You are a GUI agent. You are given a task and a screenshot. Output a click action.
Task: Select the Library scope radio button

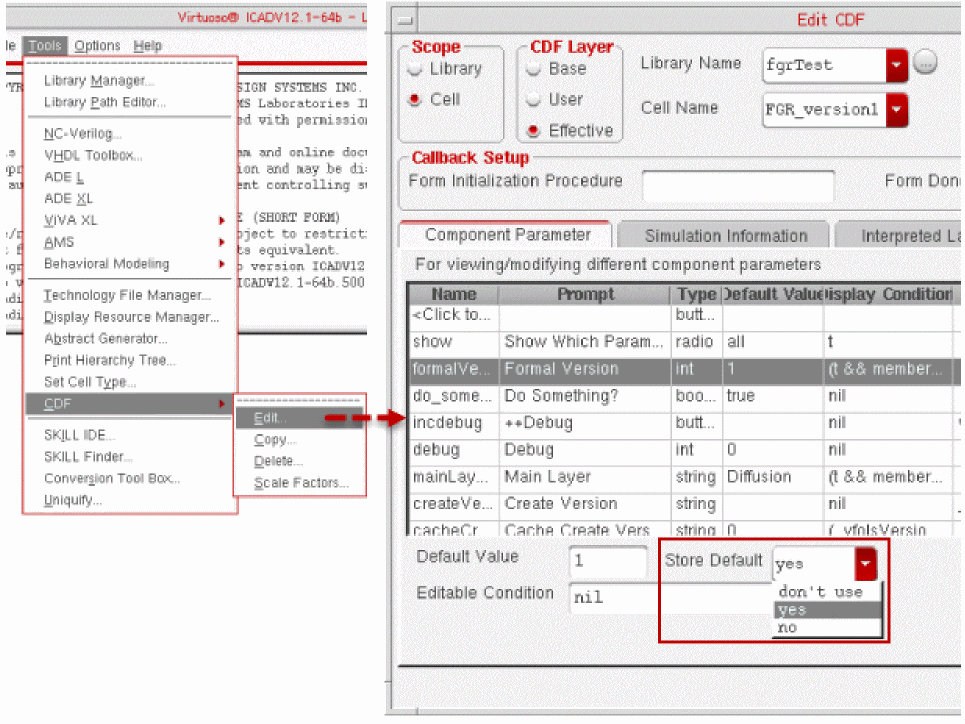(415, 69)
